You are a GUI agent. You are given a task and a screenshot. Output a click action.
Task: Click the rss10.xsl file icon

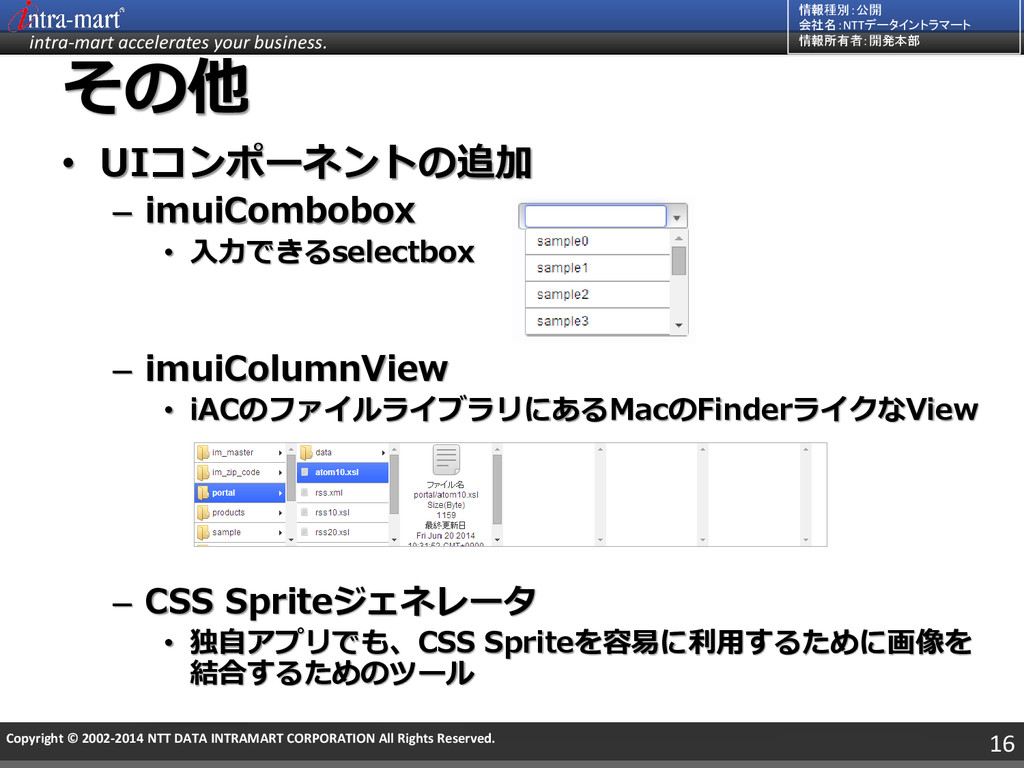click(x=304, y=513)
